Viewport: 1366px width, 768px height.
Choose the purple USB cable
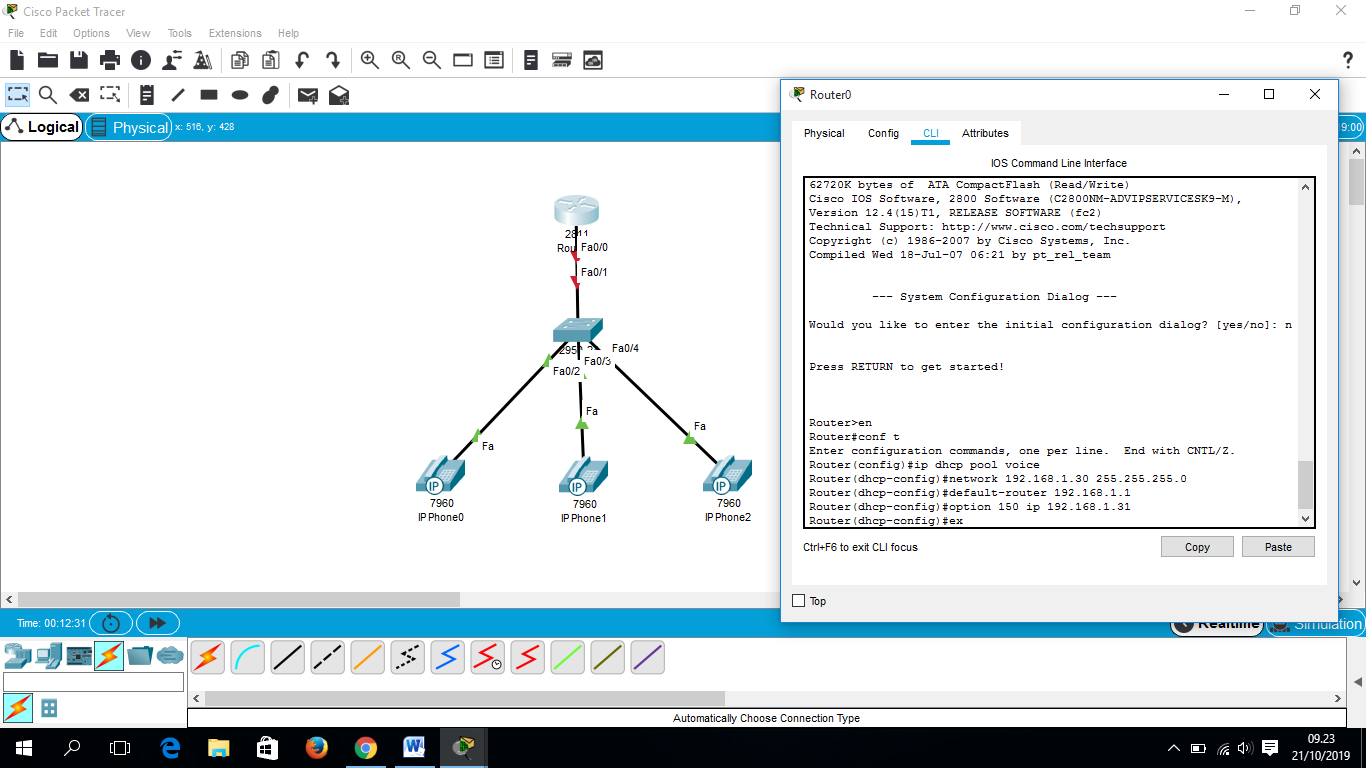coord(648,657)
